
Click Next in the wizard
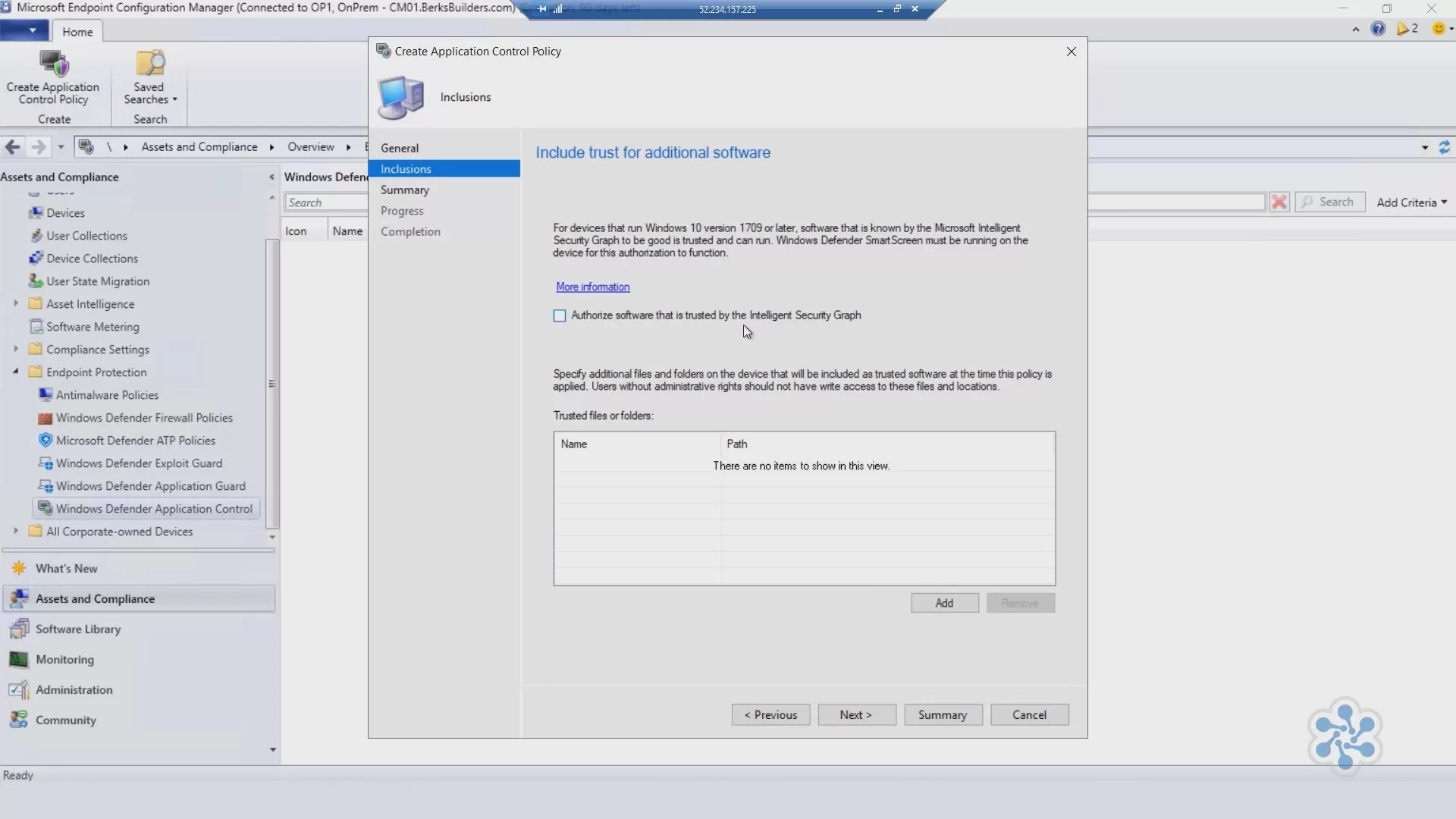coord(857,714)
